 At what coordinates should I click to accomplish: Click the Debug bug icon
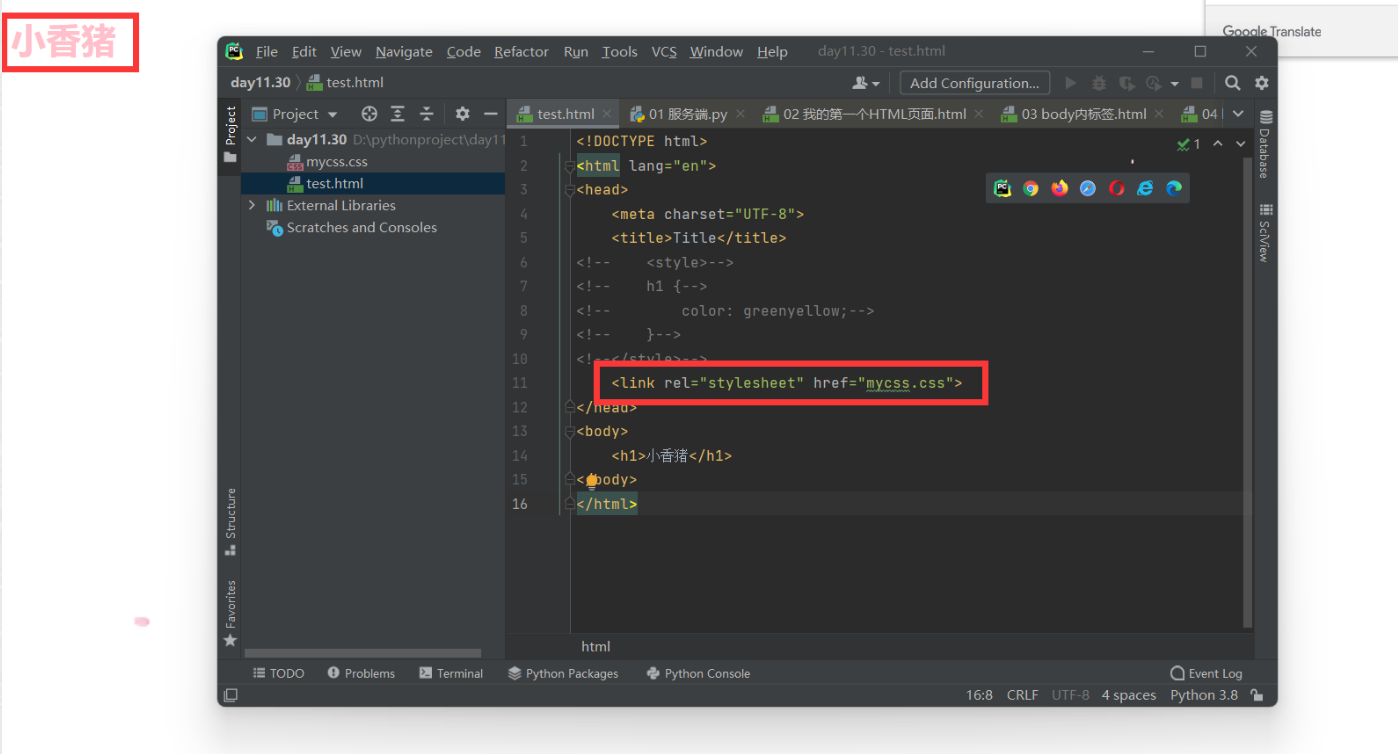[x=1099, y=83]
